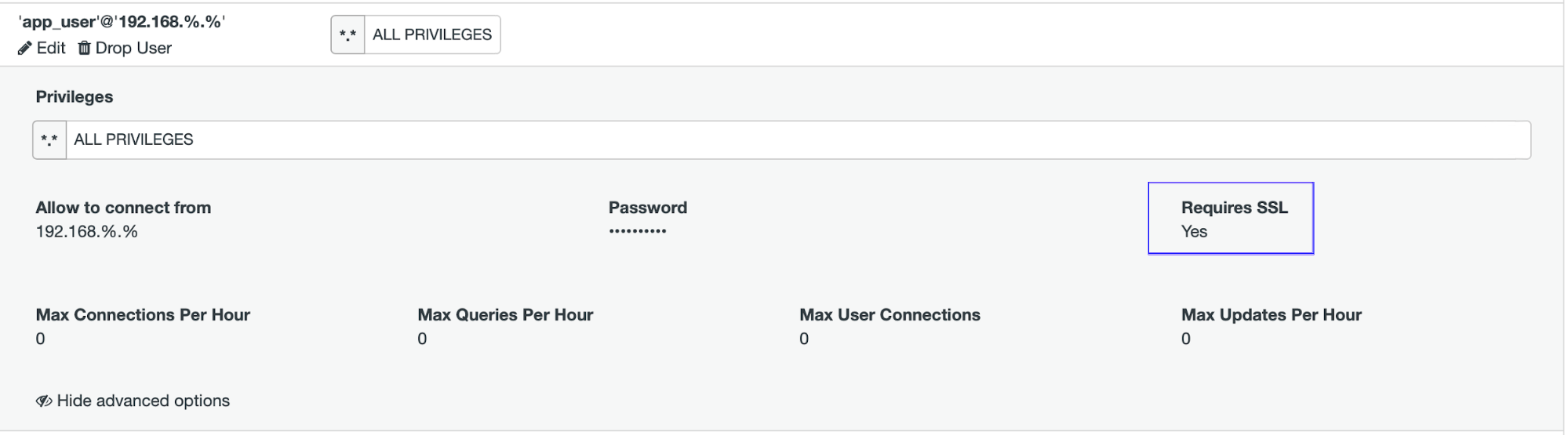Viewport: 1568px width, 435px height.
Task: Click the 192.168.%.% allowed host value
Action: tap(86, 232)
